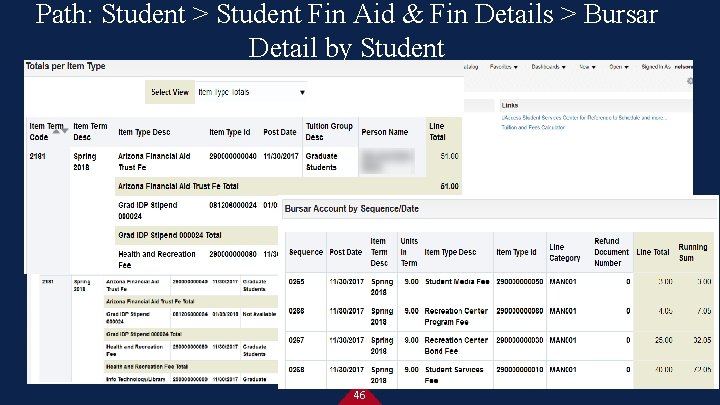Click Post Date header in Totals table
The width and height of the screenshot is (720, 405).
tap(280, 132)
